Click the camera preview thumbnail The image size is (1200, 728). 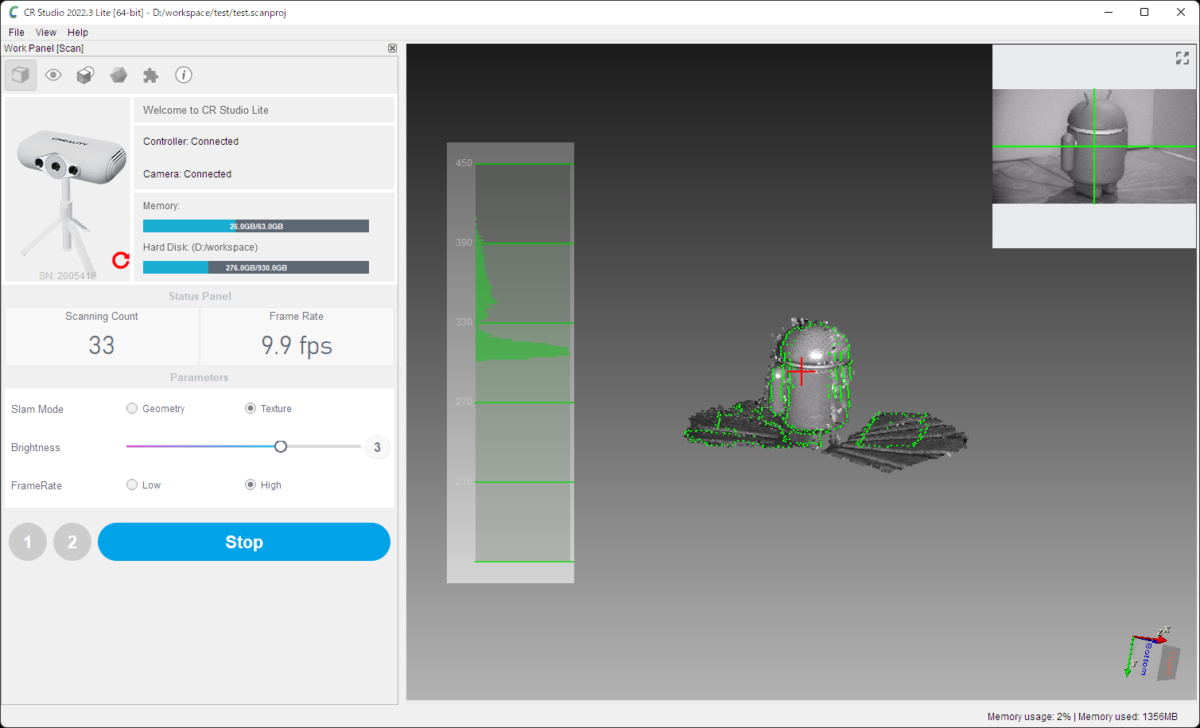click(x=1094, y=146)
